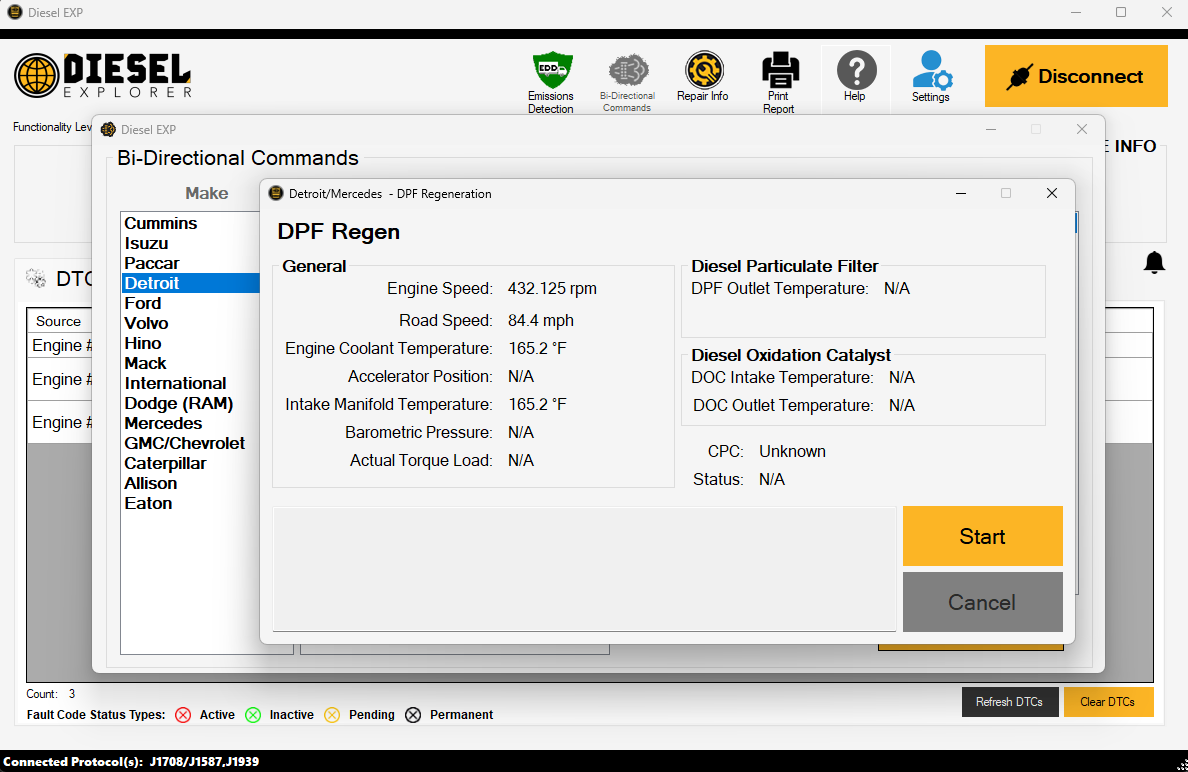Click the CPC value Unknown
The height and width of the screenshot is (772, 1188).
(793, 452)
